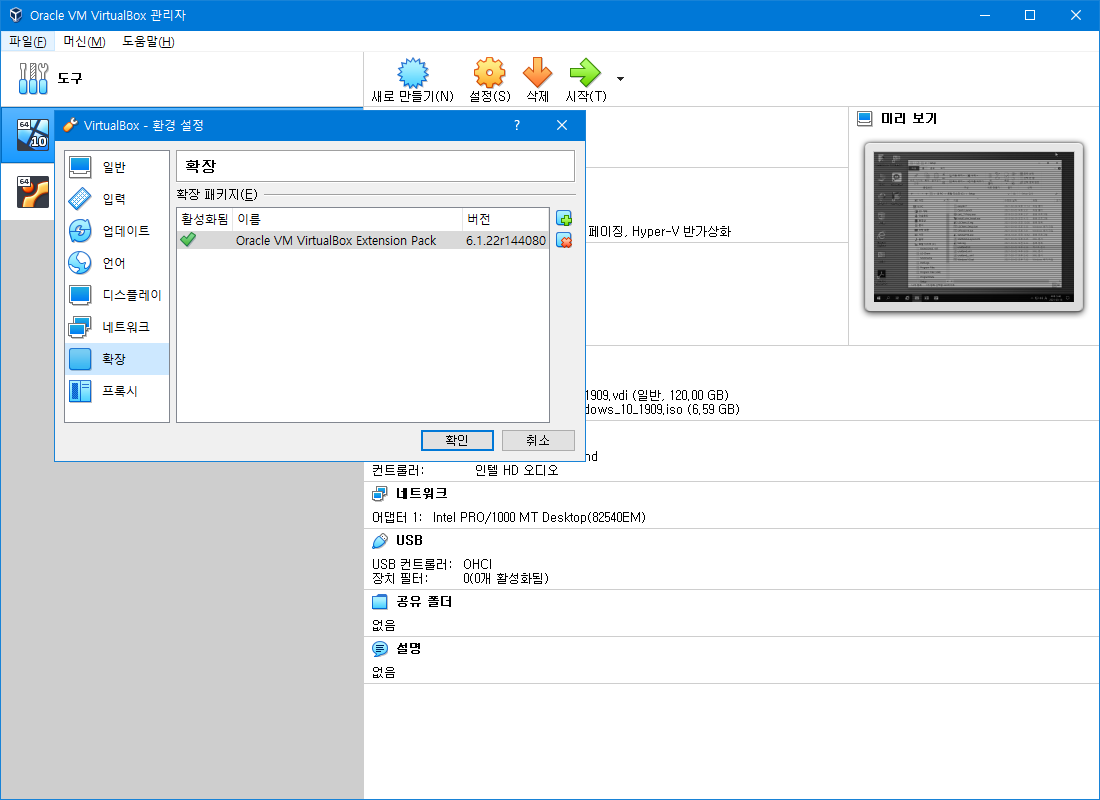Select the second VM with orange icon

tap(33, 192)
